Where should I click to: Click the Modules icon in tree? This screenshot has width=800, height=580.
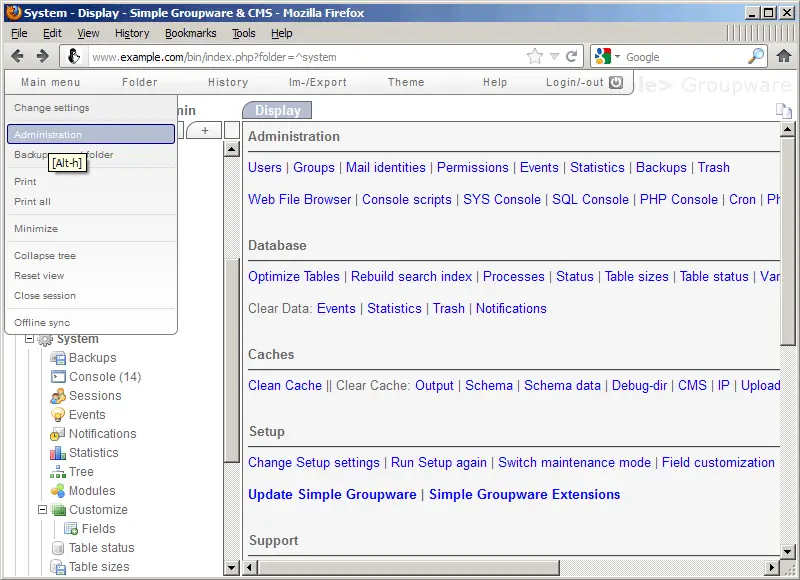58,491
